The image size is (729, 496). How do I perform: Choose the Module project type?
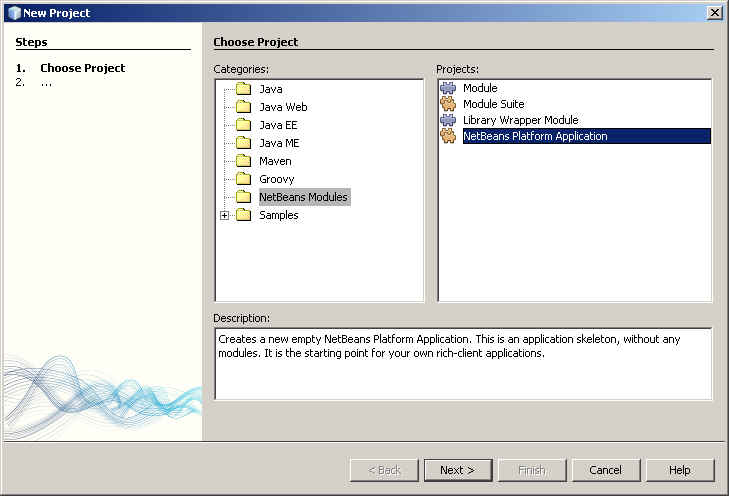(x=480, y=88)
